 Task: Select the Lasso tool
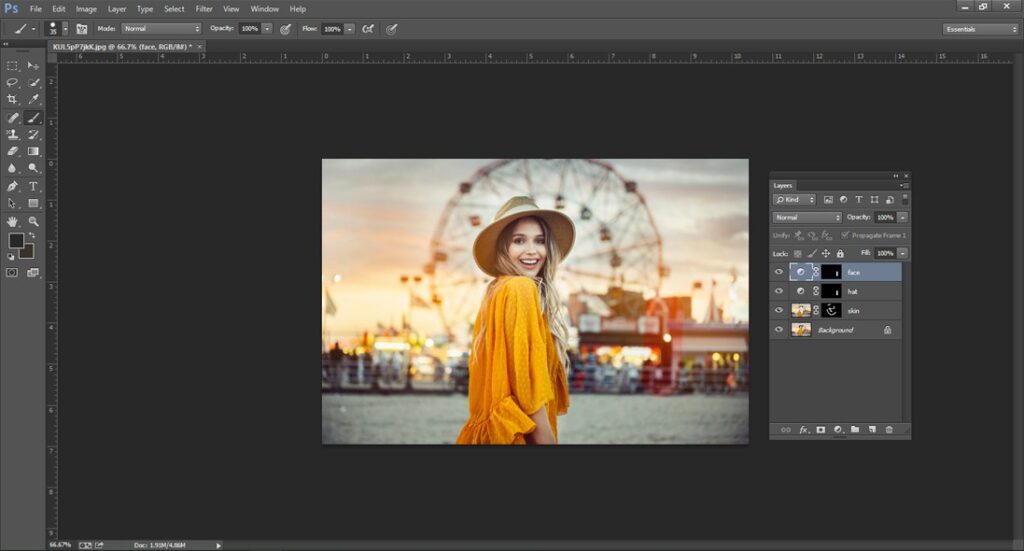click(12, 83)
